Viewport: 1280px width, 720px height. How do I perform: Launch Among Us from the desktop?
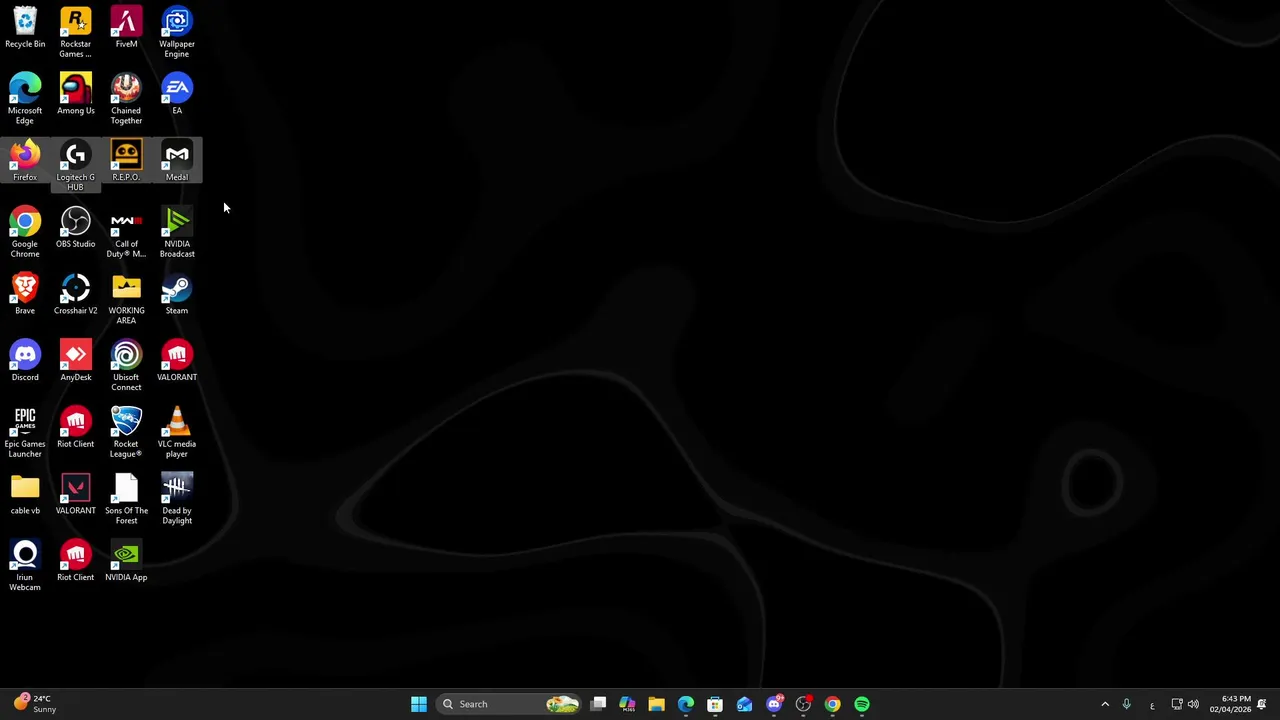(x=75, y=94)
